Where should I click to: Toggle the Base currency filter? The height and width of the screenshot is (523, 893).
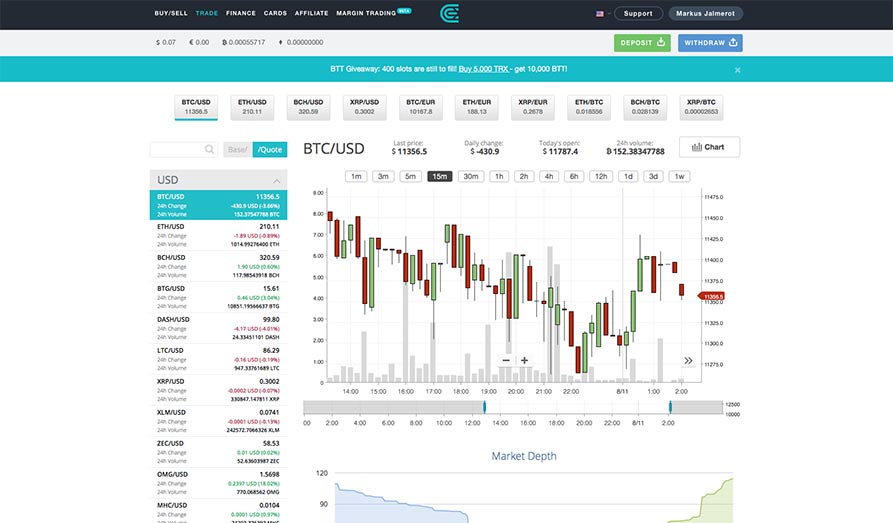coord(237,149)
